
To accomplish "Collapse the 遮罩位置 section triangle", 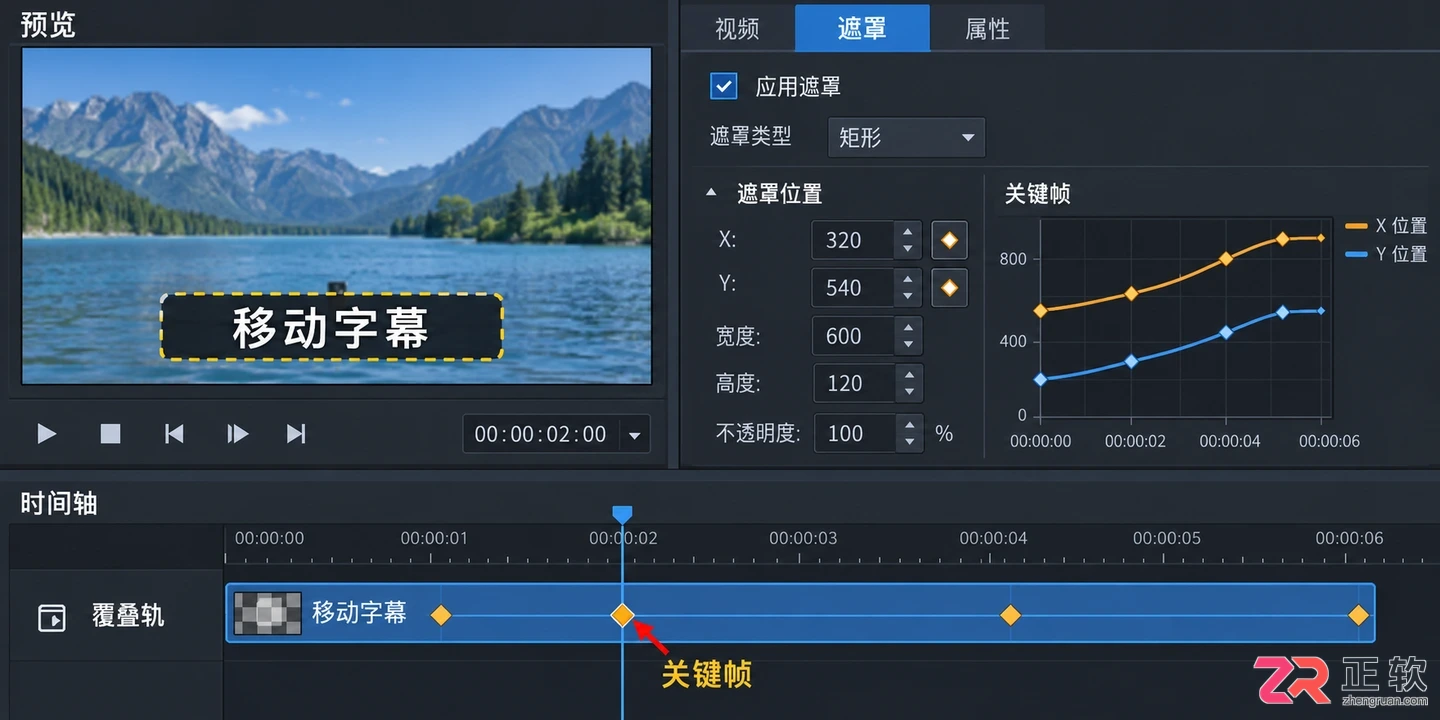I will (x=711, y=192).
